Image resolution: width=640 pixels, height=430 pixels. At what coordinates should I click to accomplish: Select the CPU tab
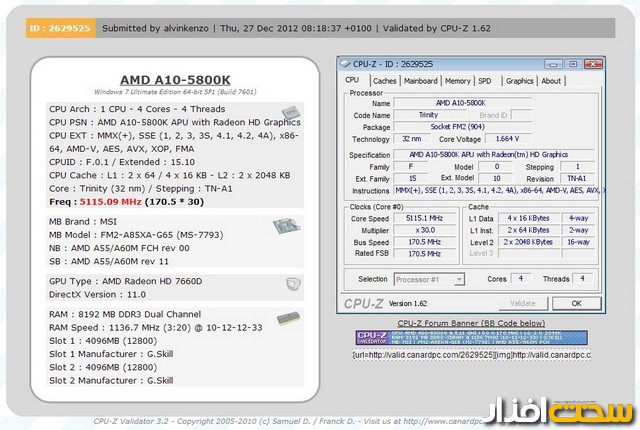352,80
